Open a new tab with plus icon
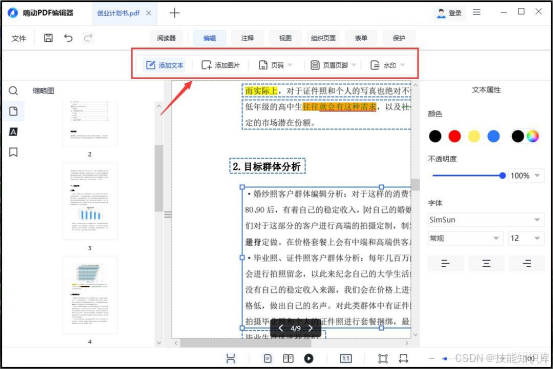 click(175, 13)
